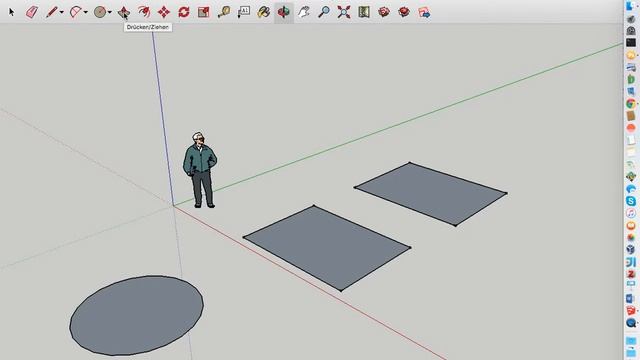Select the Circle shape tool

tap(100, 12)
